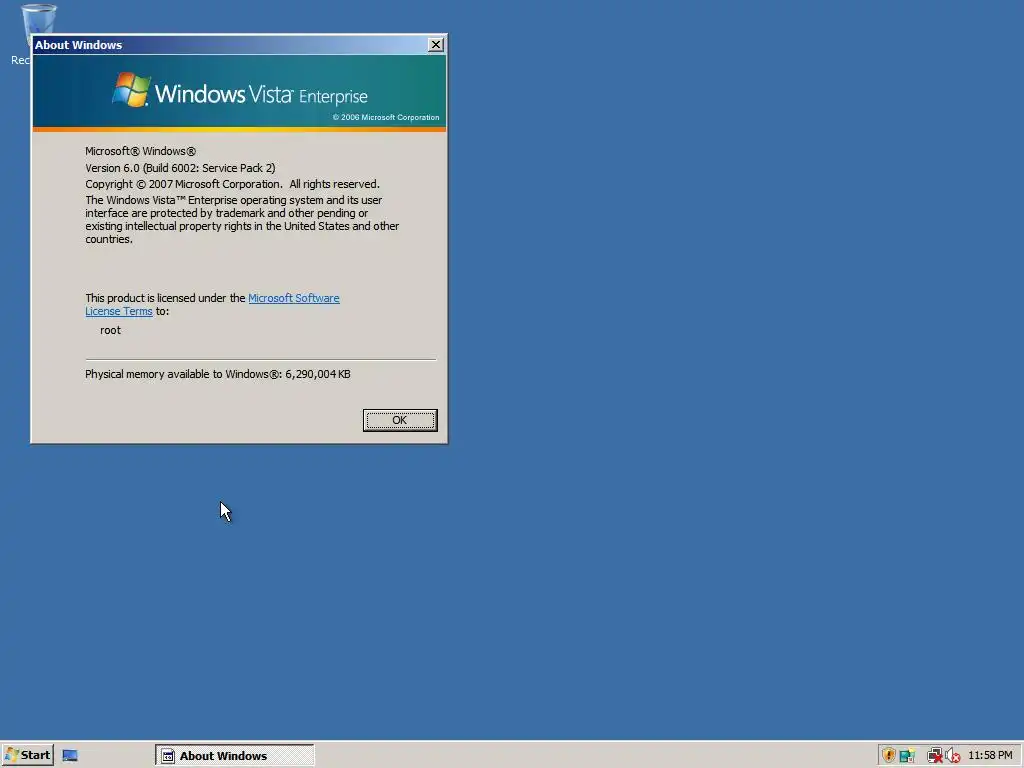Click the Microsoft® Windows® product name text

[x=140, y=151]
